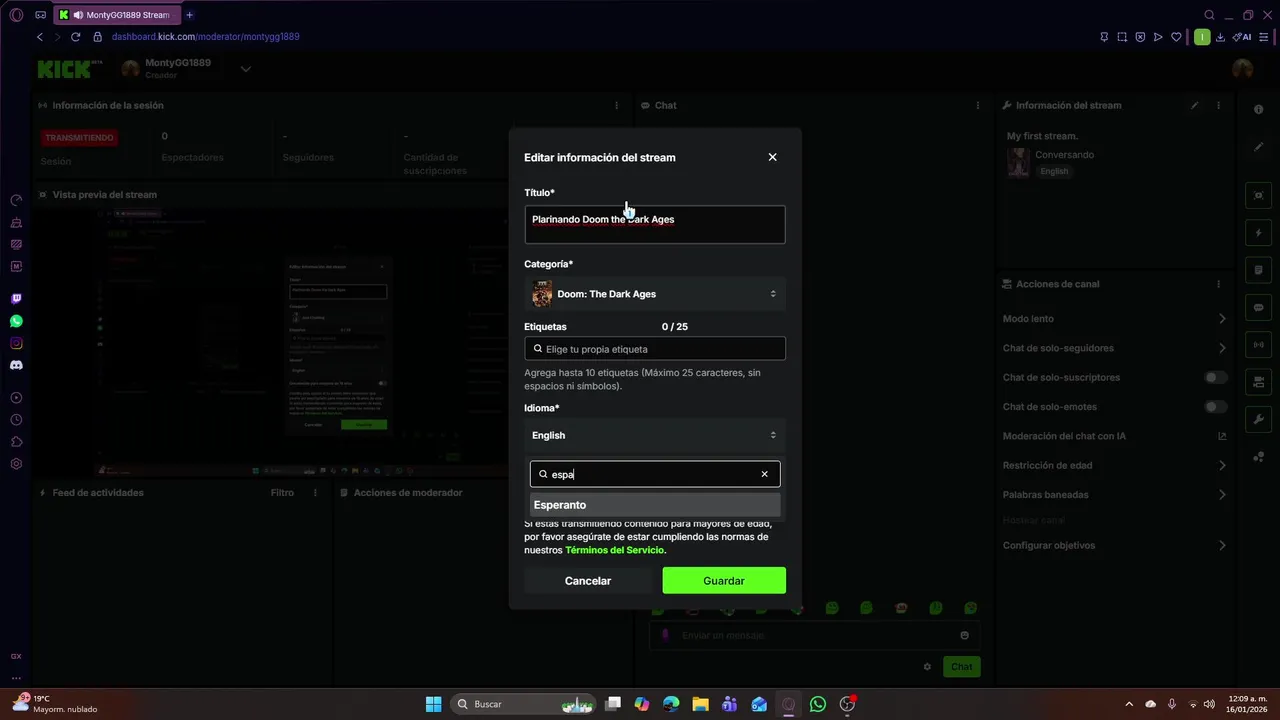Click the info icon in right rail
This screenshot has width=1280, height=720.
point(1259,110)
